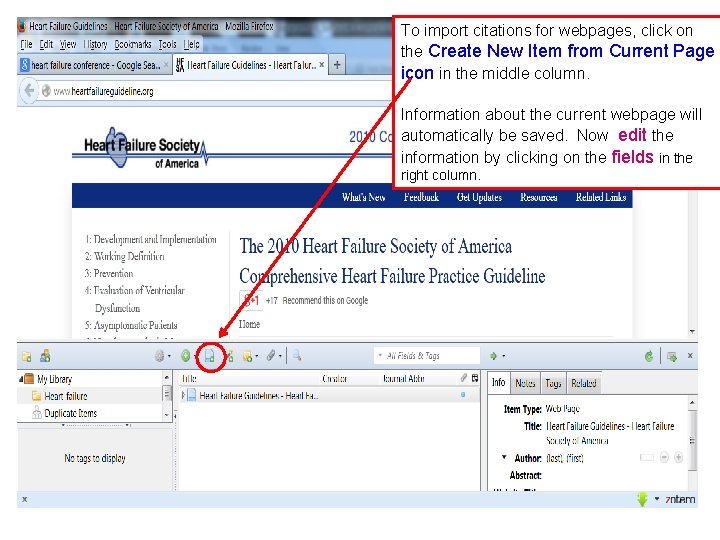
Task: Click the blue attachment dot on item row
Action: [x=463, y=394]
